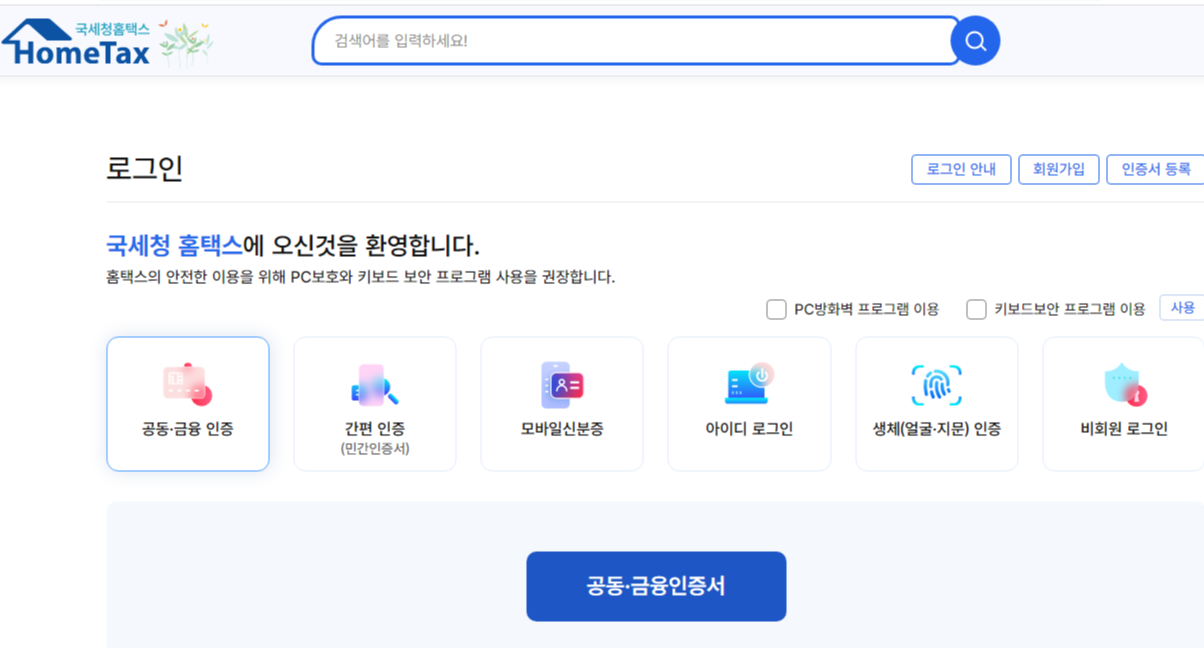Viewport: 1204px width, 648px height.
Task: Click the 회원가입 button
Action: pos(1059,169)
